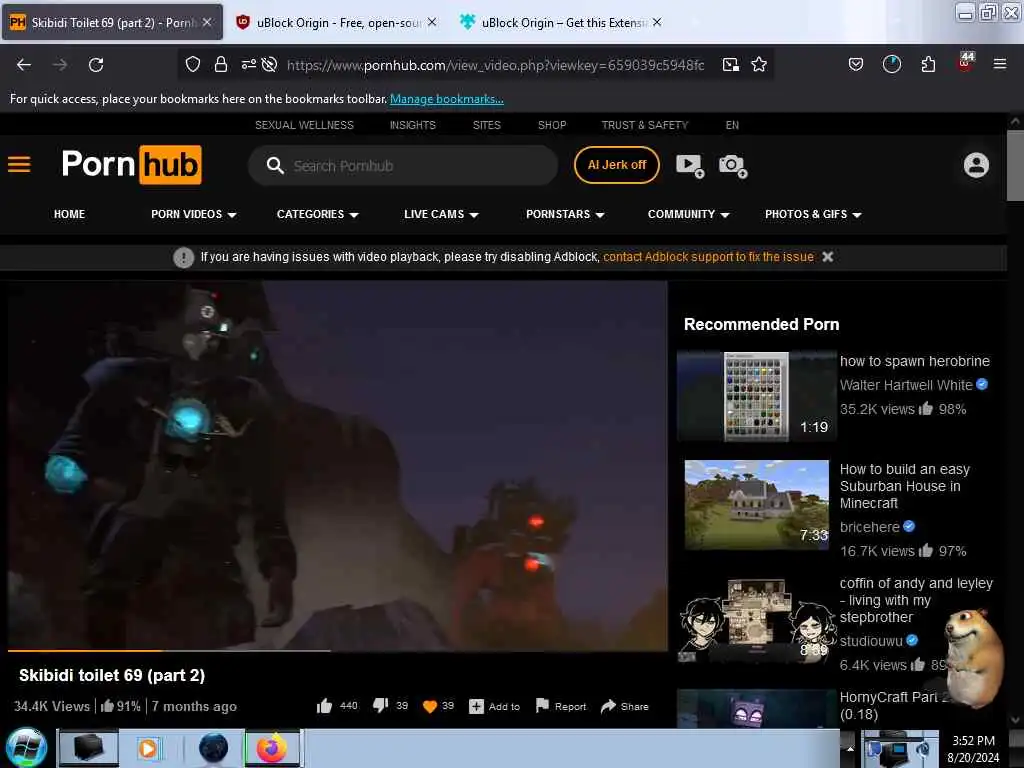Open the tracking protection shield panel
The height and width of the screenshot is (768, 1024).
click(x=193, y=64)
